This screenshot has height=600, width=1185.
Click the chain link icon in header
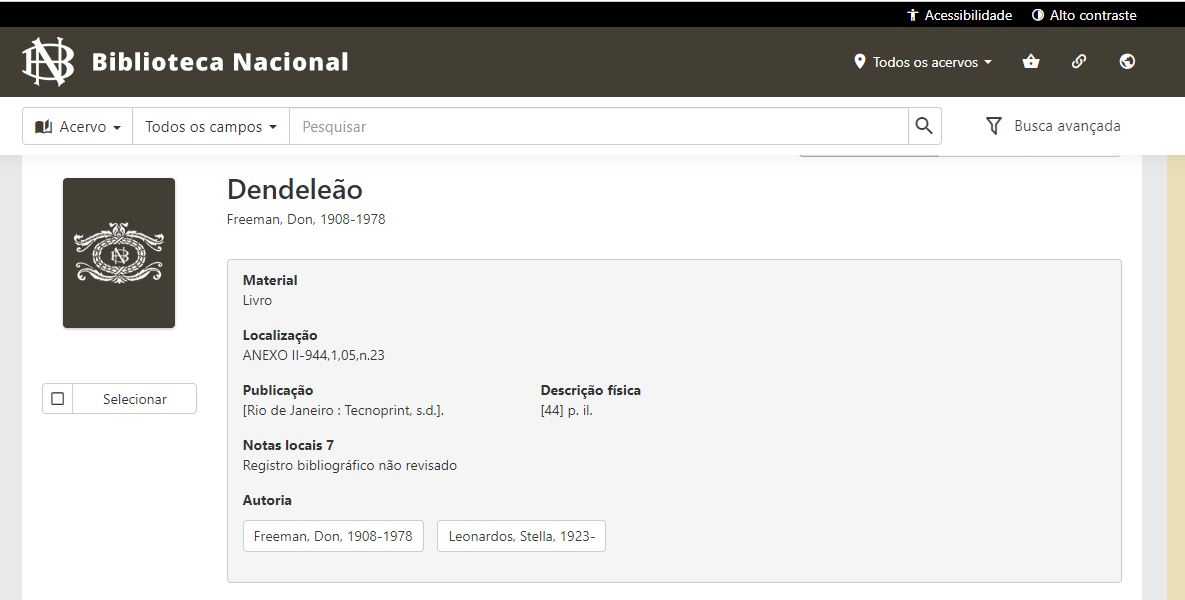1079,62
